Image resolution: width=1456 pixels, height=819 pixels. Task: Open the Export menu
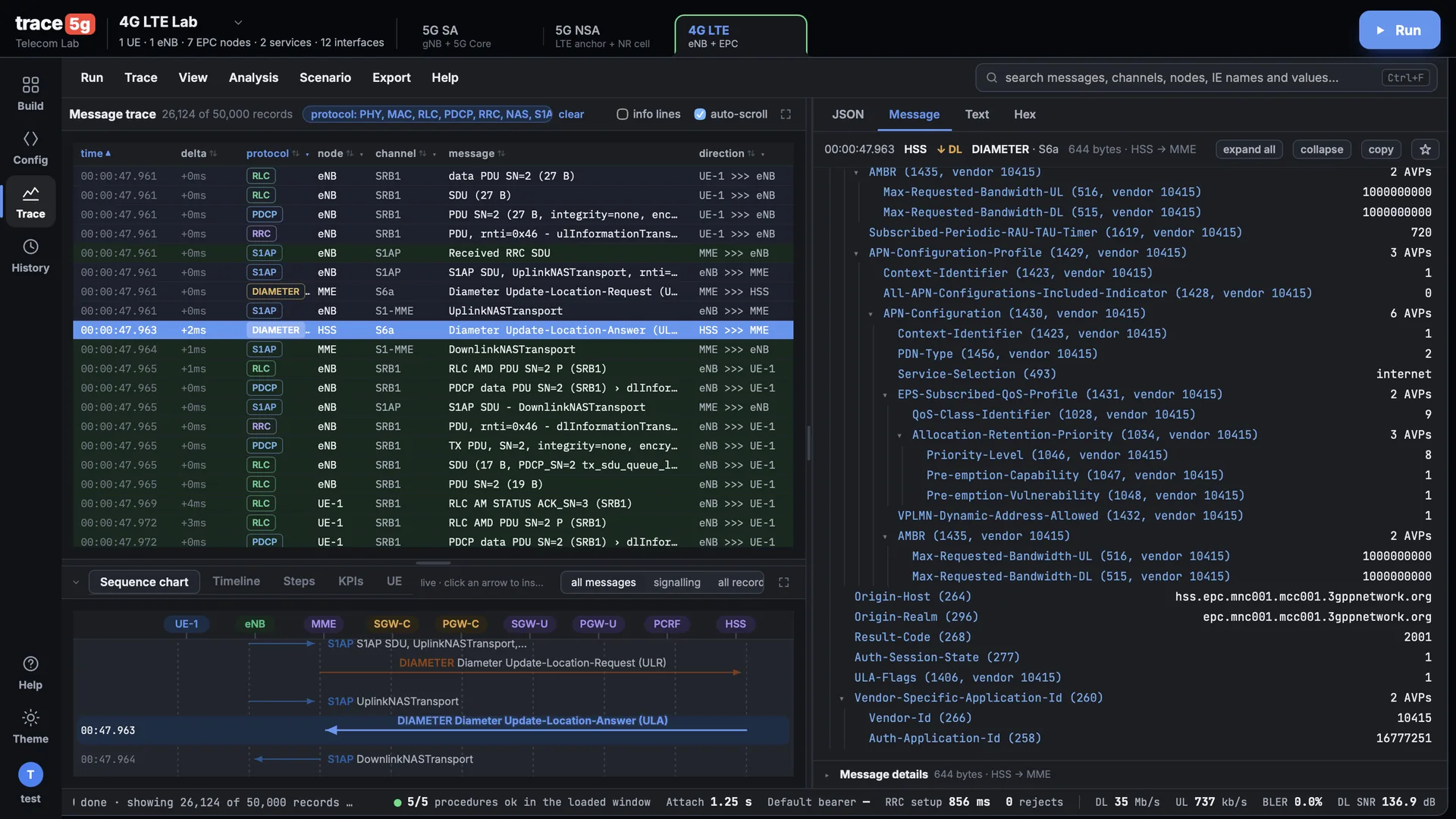(x=391, y=77)
